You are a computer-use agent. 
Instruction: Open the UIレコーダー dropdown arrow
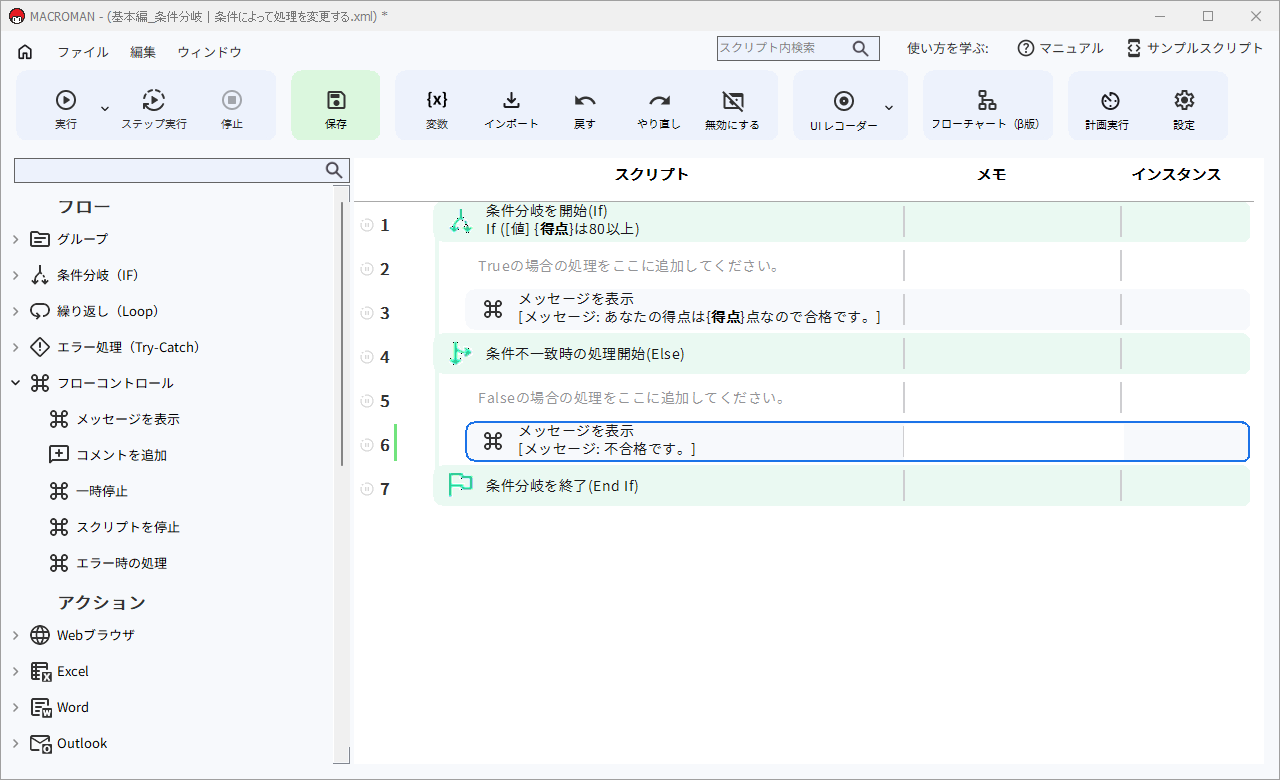[889, 107]
